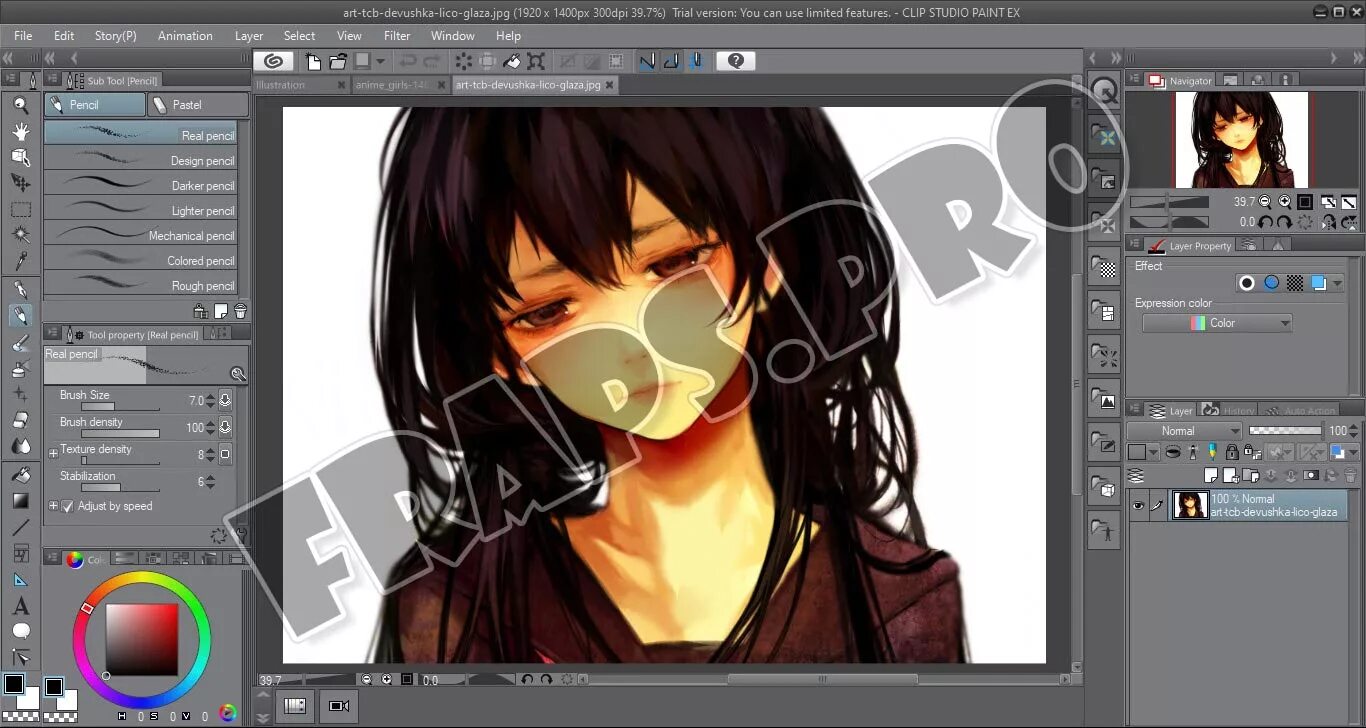1366x728 pixels.
Task: Open Quick Access search icon in side dock
Action: point(1104,91)
